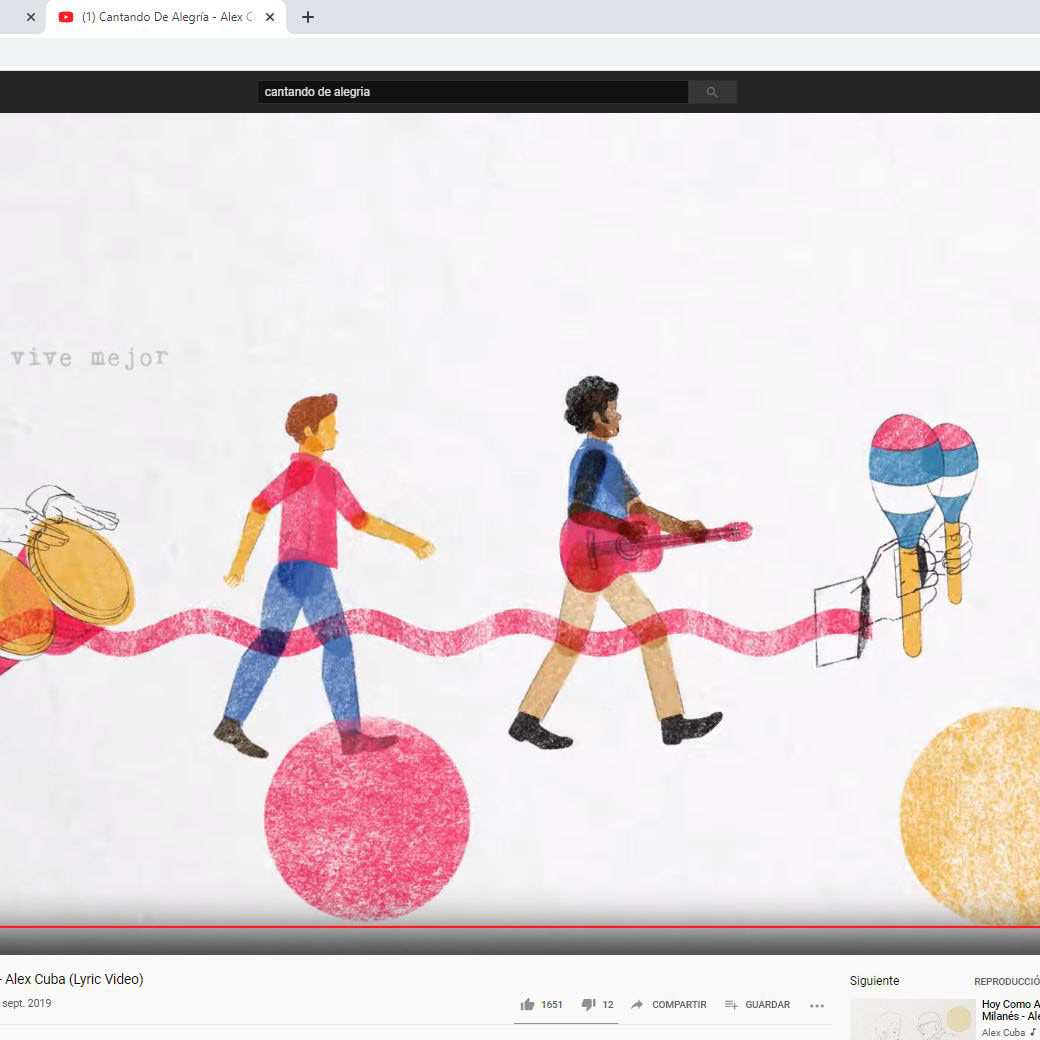Open the next video thumbnail under Siguiente
The width and height of the screenshot is (1040, 1040).
pyautogui.click(x=913, y=1020)
